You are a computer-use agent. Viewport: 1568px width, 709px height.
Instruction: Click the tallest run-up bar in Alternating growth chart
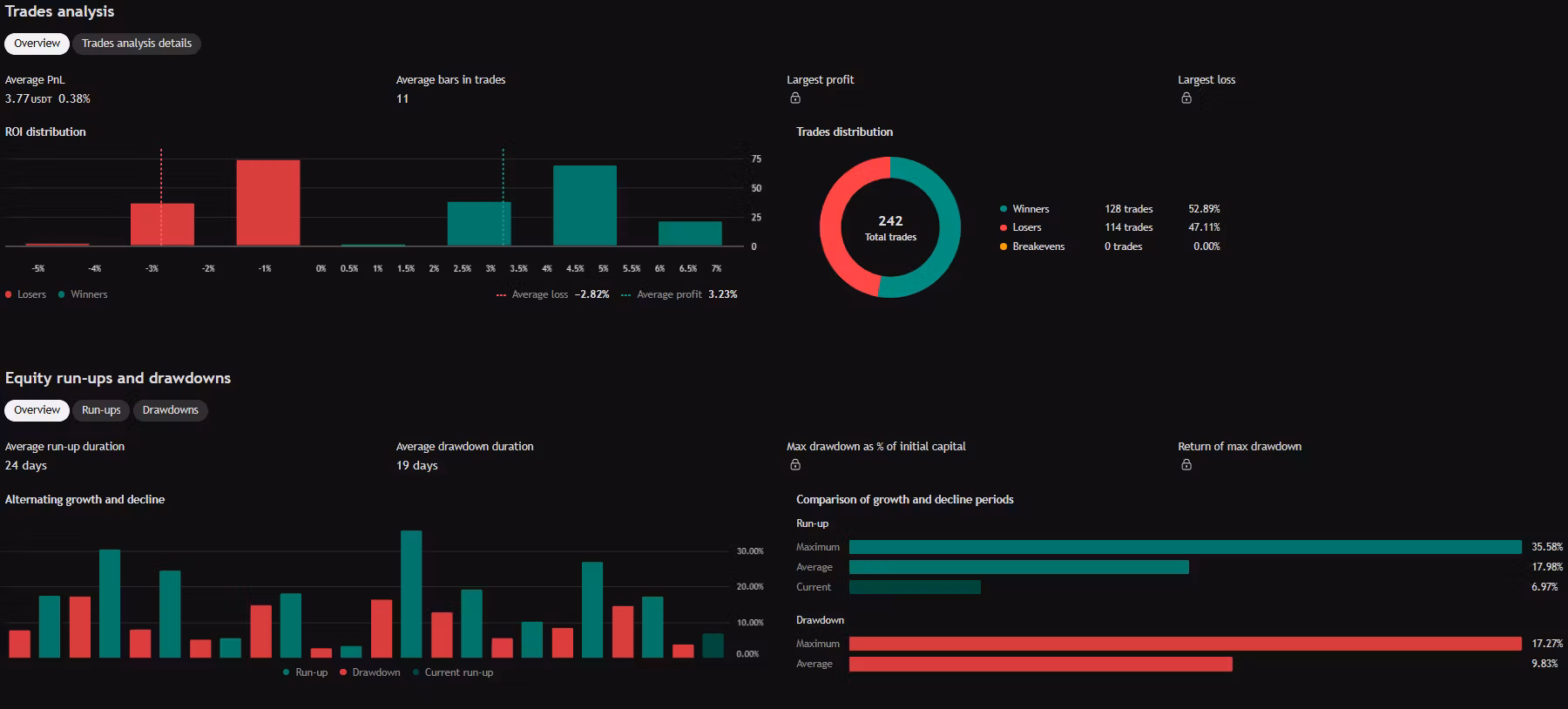(x=411, y=594)
